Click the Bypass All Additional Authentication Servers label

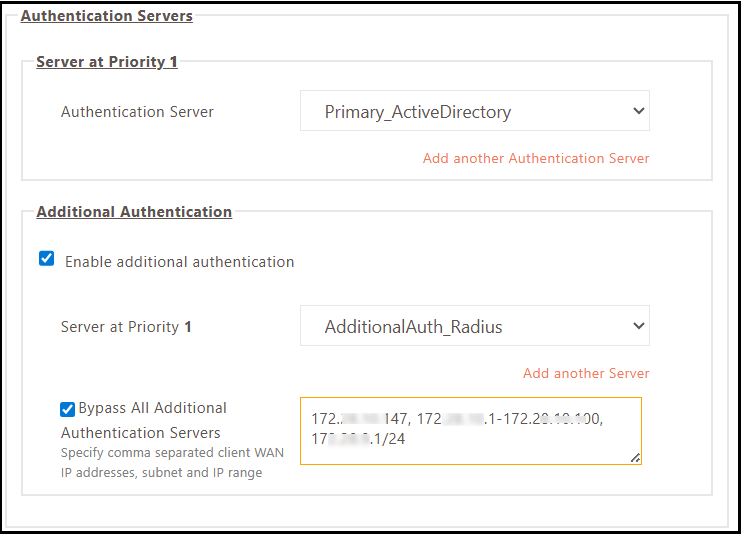tap(152, 408)
